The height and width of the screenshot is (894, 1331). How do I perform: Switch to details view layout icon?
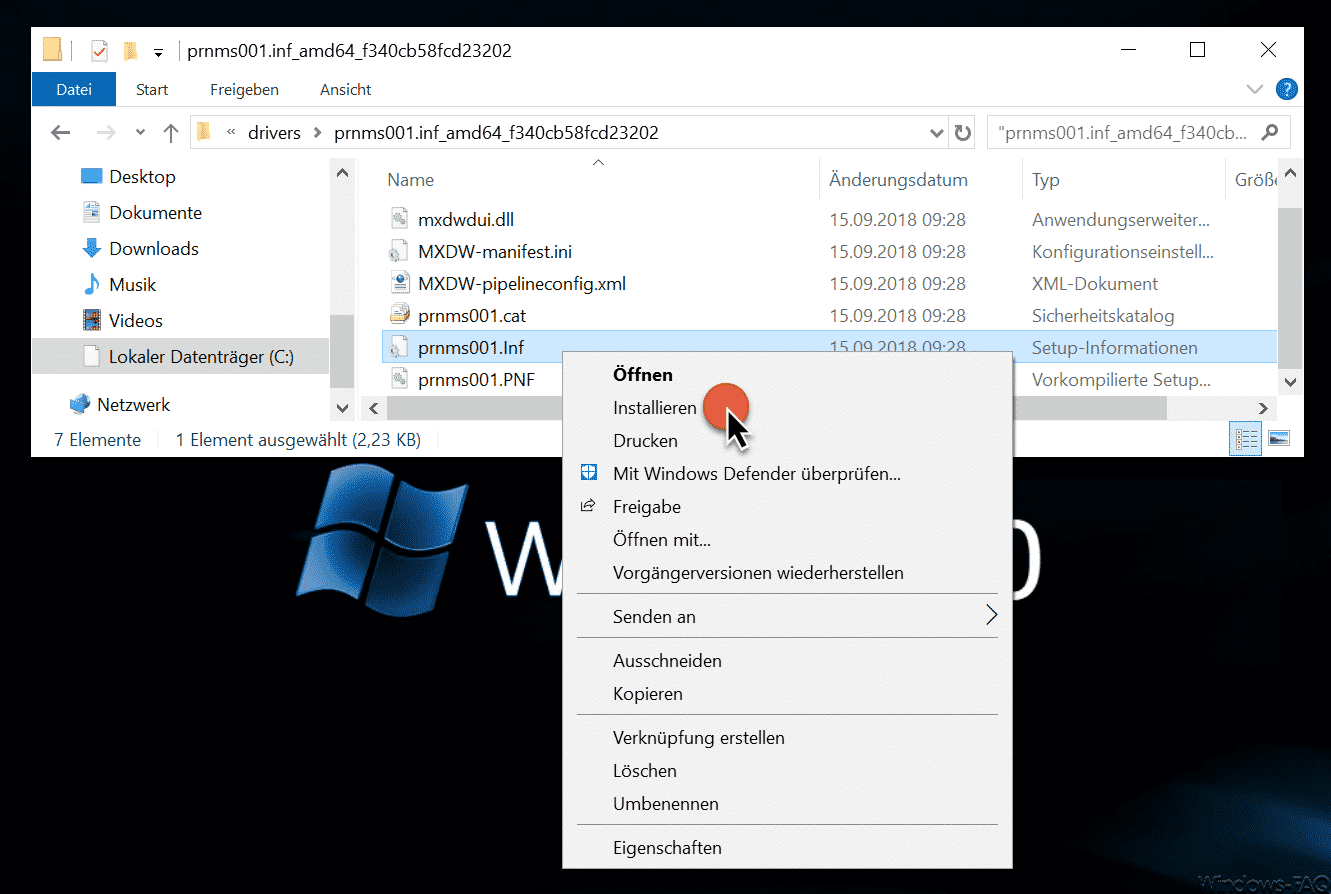pos(1246,439)
